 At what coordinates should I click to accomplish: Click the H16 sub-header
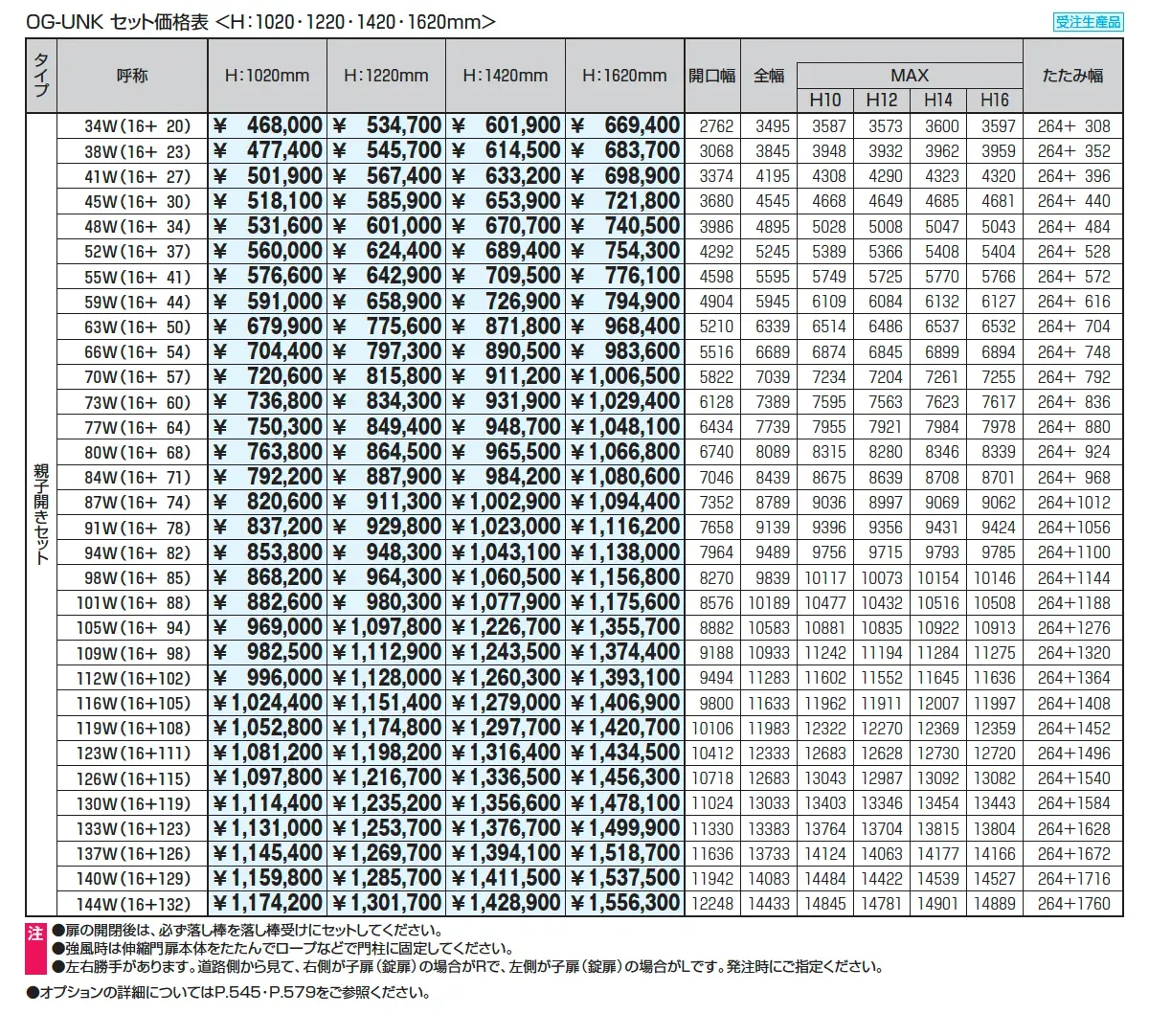point(995,100)
